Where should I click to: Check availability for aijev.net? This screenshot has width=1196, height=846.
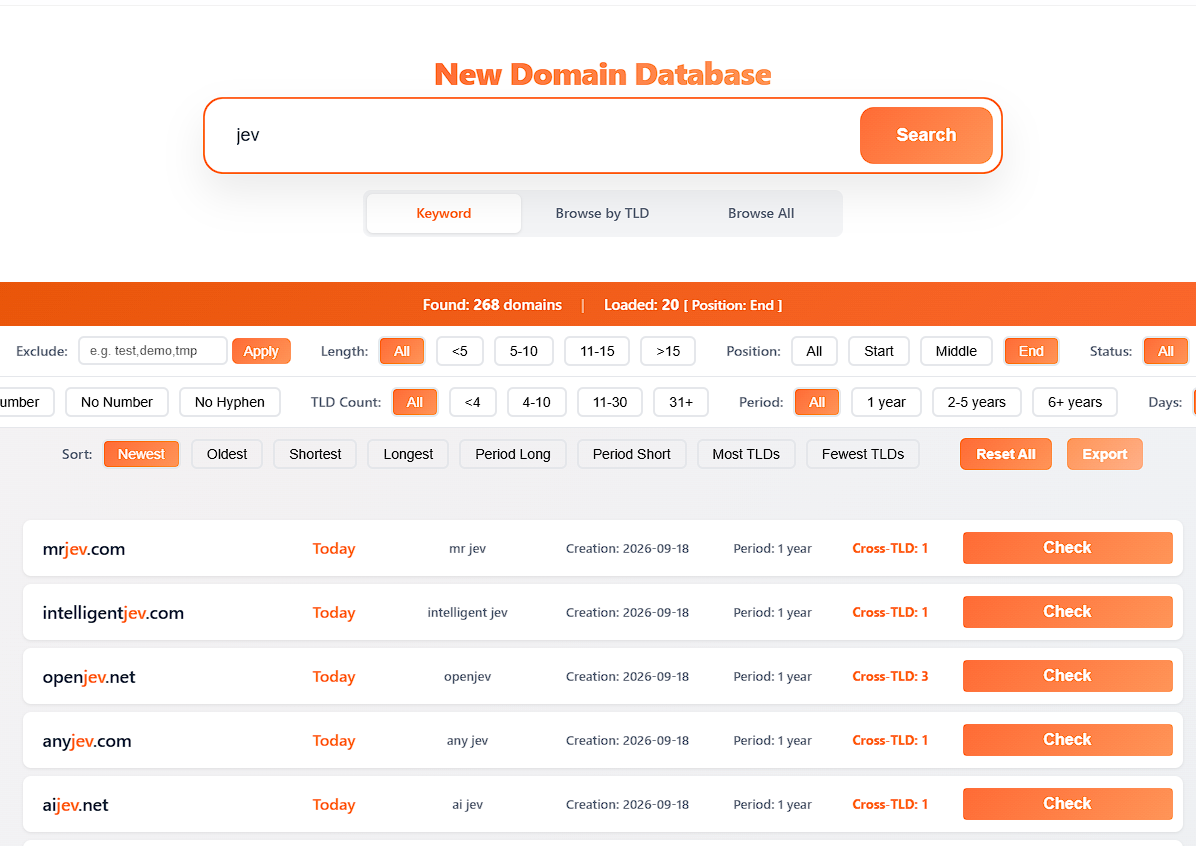point(1067,804)
